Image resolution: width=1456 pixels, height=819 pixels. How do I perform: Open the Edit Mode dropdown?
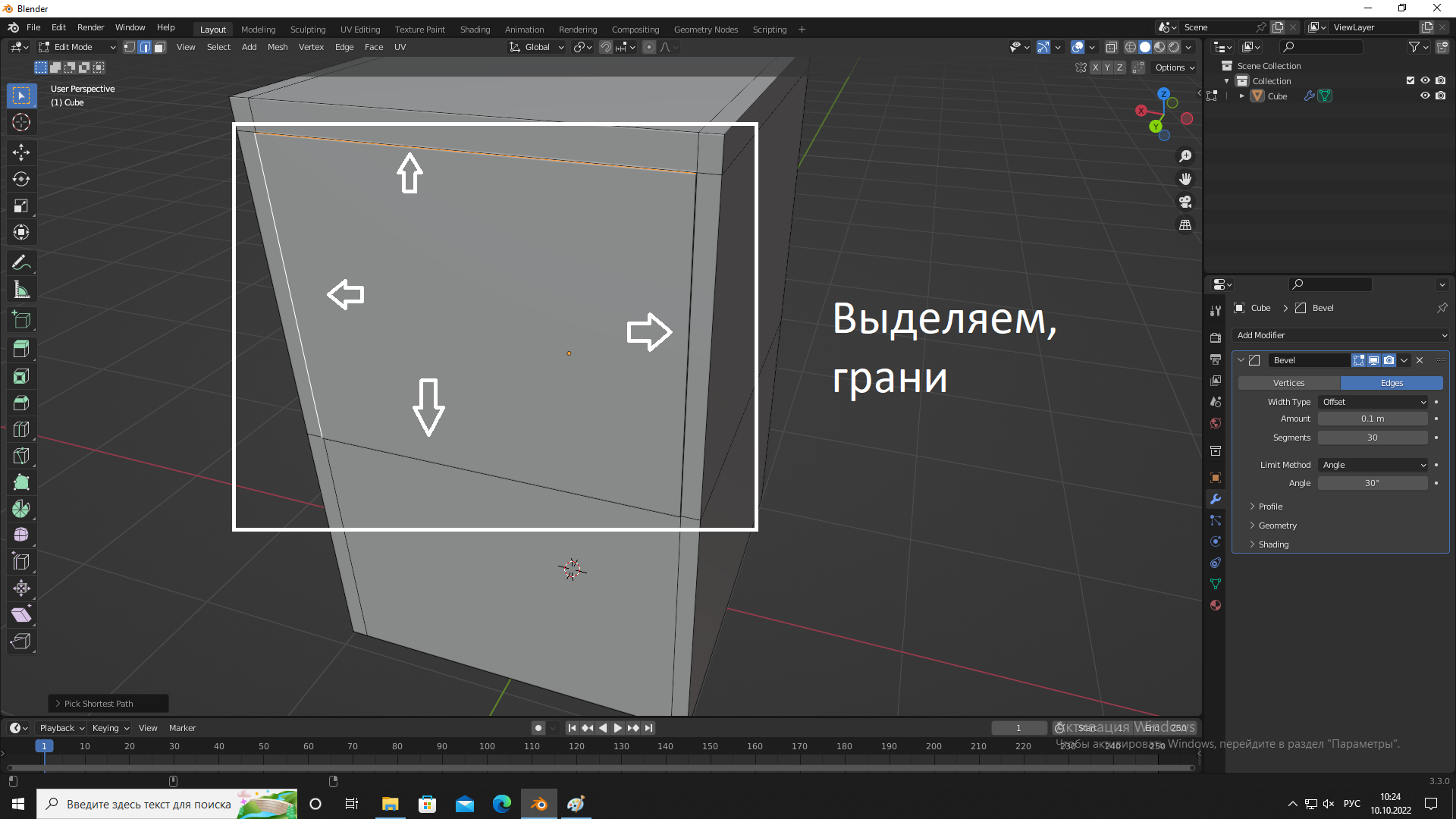77,47
